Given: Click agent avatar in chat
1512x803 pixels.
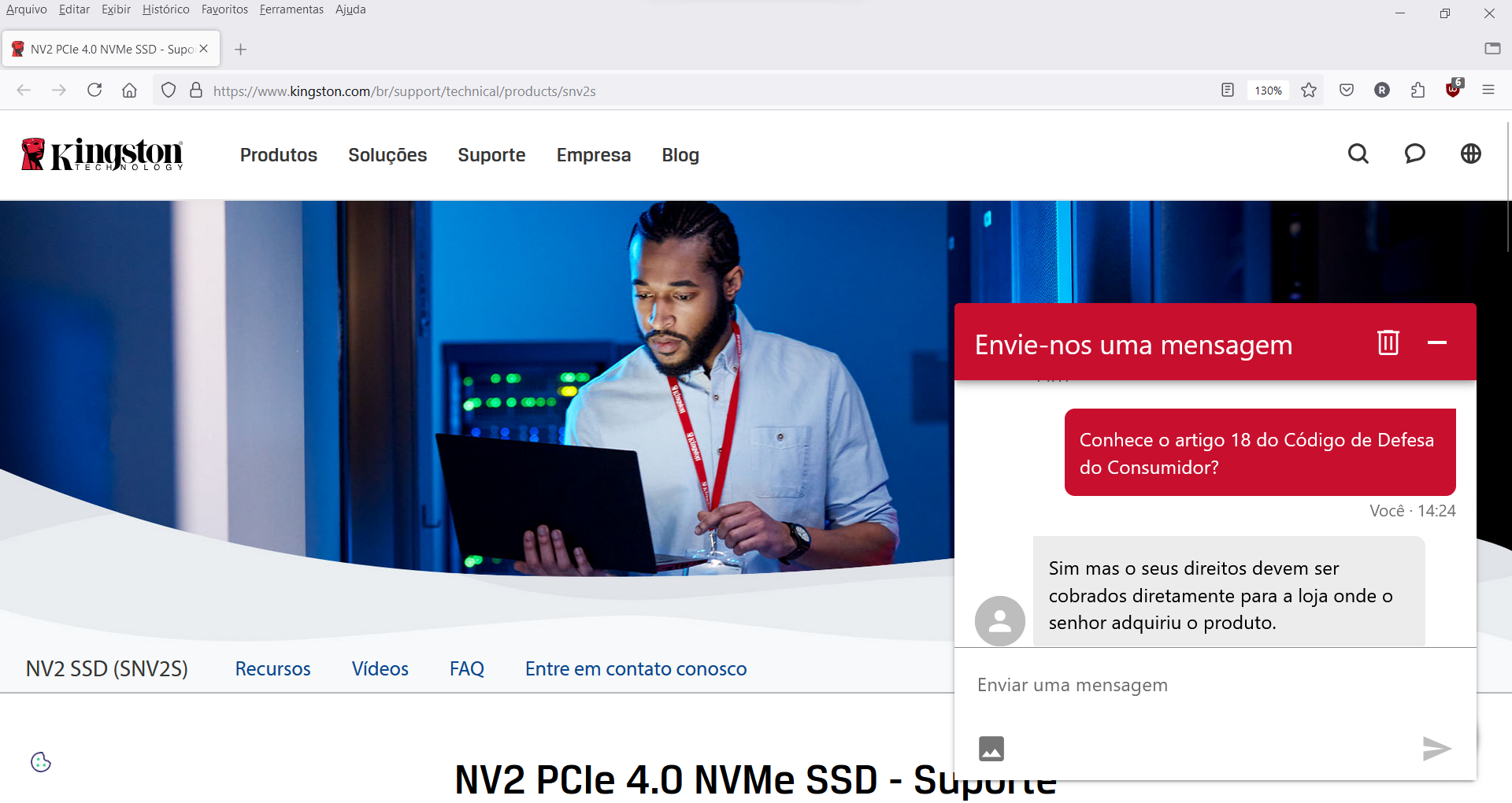Looking at the screenshot, I should tap(1000, 620).
